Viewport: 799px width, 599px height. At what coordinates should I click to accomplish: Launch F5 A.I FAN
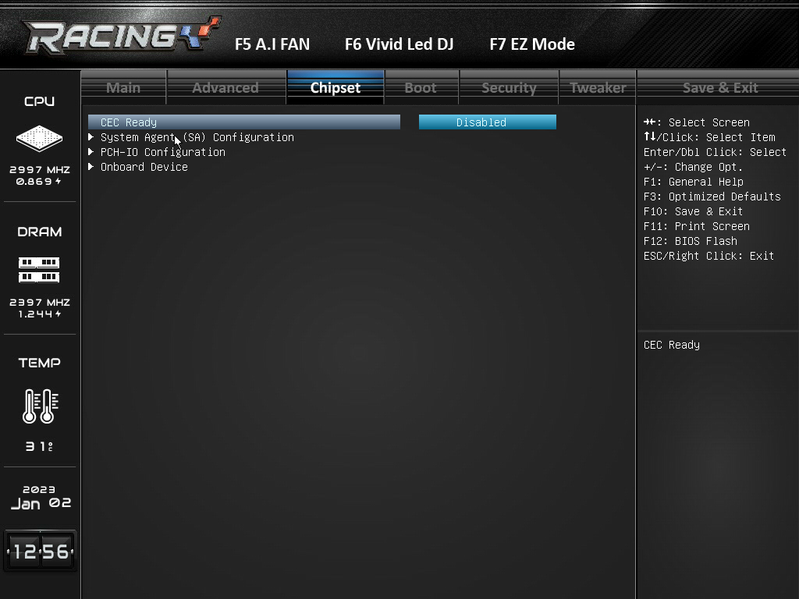pyautogui.click(x=272, y=44)
